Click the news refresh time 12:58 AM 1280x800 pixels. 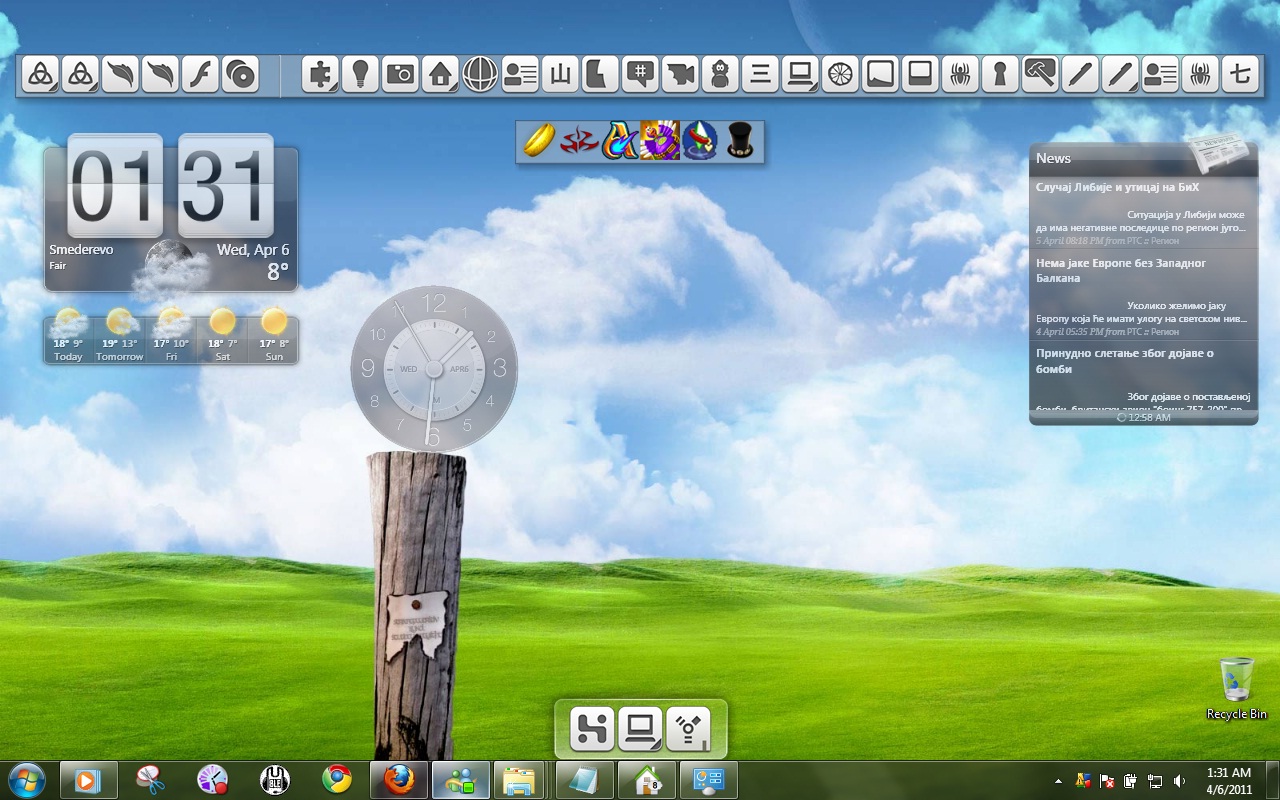pyautogui.click(x=1143, y=418)
